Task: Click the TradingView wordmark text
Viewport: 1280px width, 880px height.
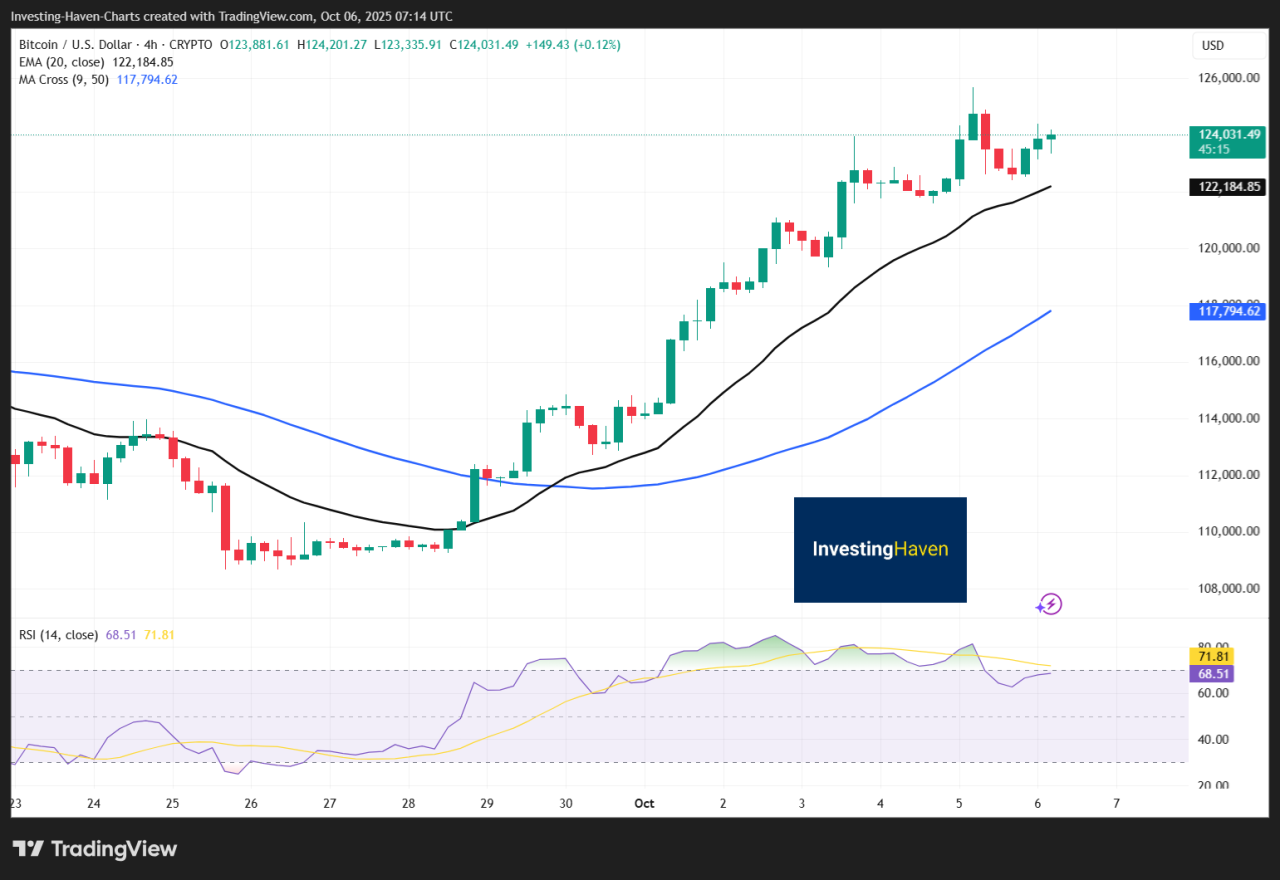Action: tap(114, 849)
